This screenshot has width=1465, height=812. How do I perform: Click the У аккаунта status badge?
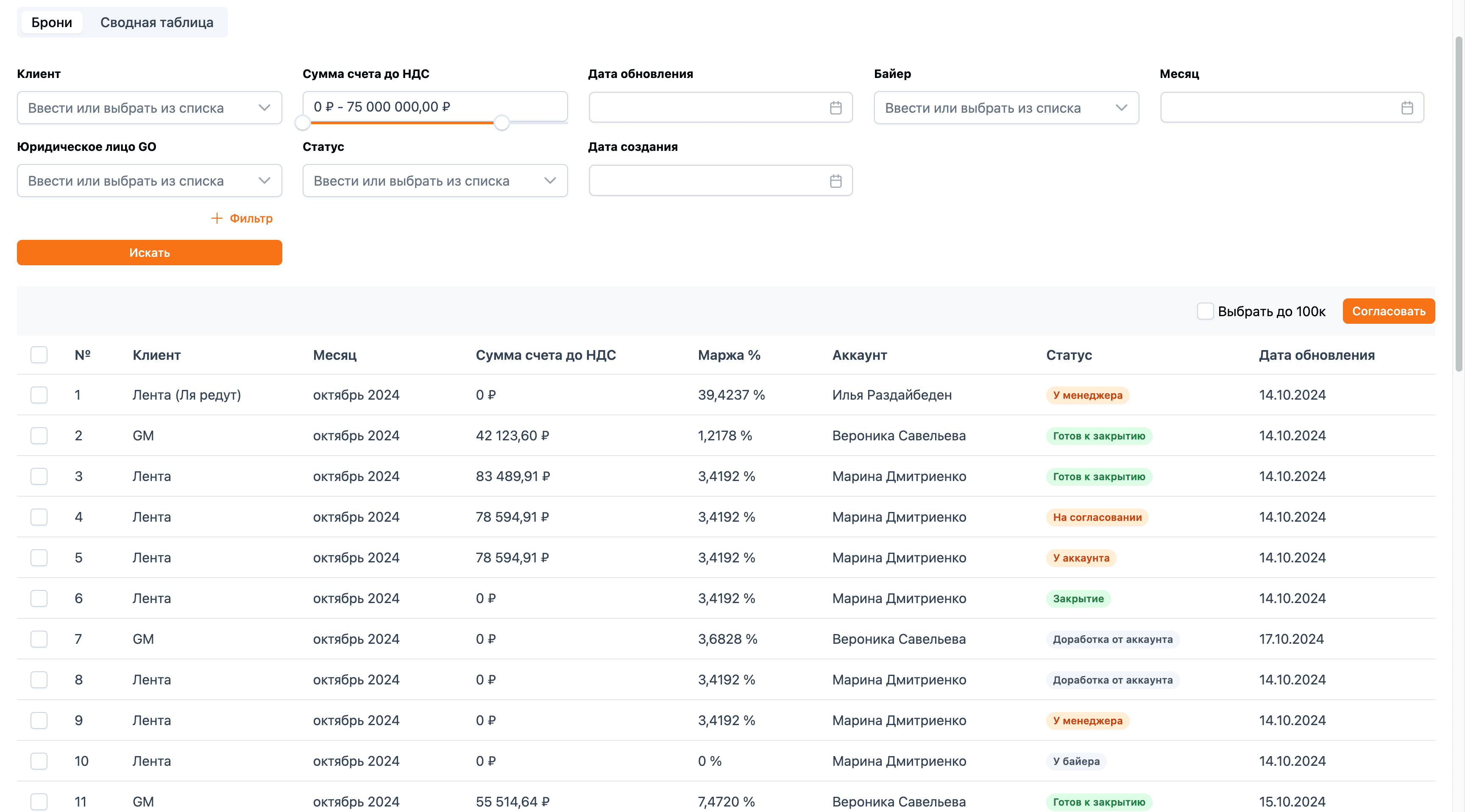(1081, 558)
